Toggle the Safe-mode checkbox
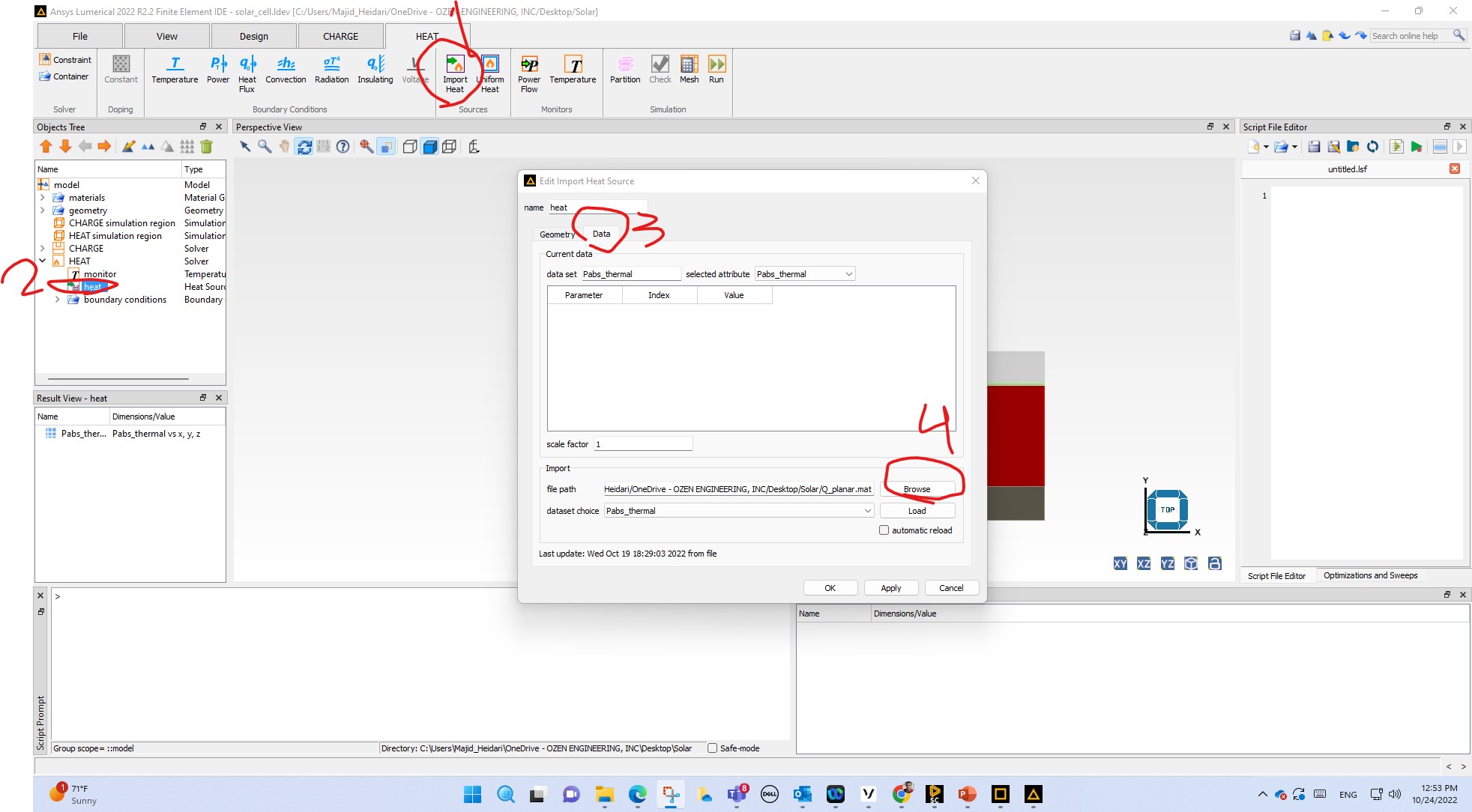 [x=713, y=748]
